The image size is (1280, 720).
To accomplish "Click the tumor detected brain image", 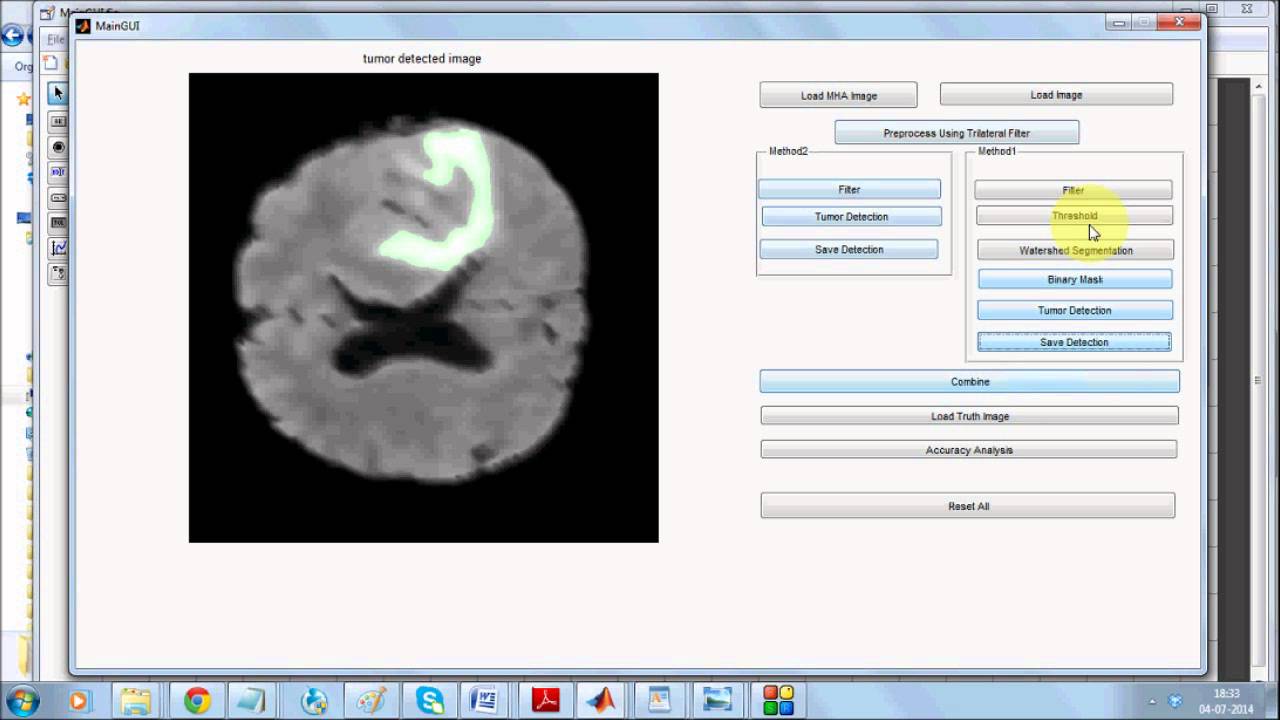I will point(424,308).
